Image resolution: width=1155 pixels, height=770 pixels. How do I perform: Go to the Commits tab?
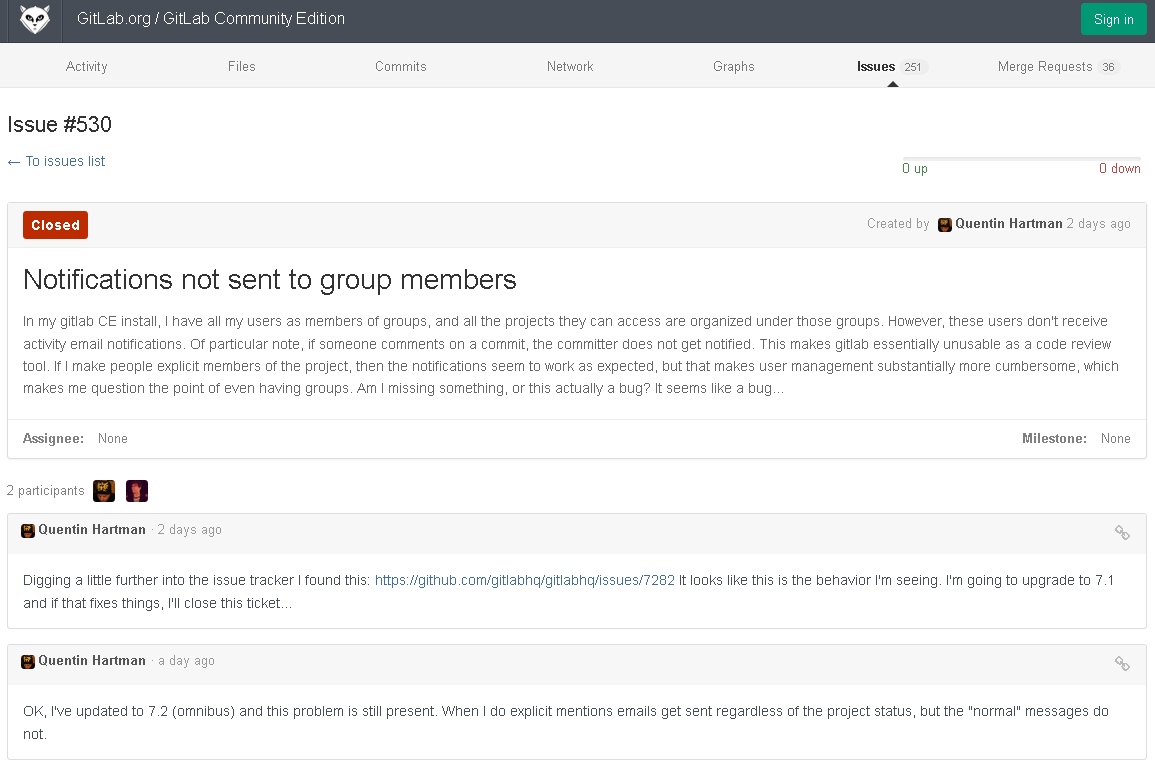coord(401,66)
